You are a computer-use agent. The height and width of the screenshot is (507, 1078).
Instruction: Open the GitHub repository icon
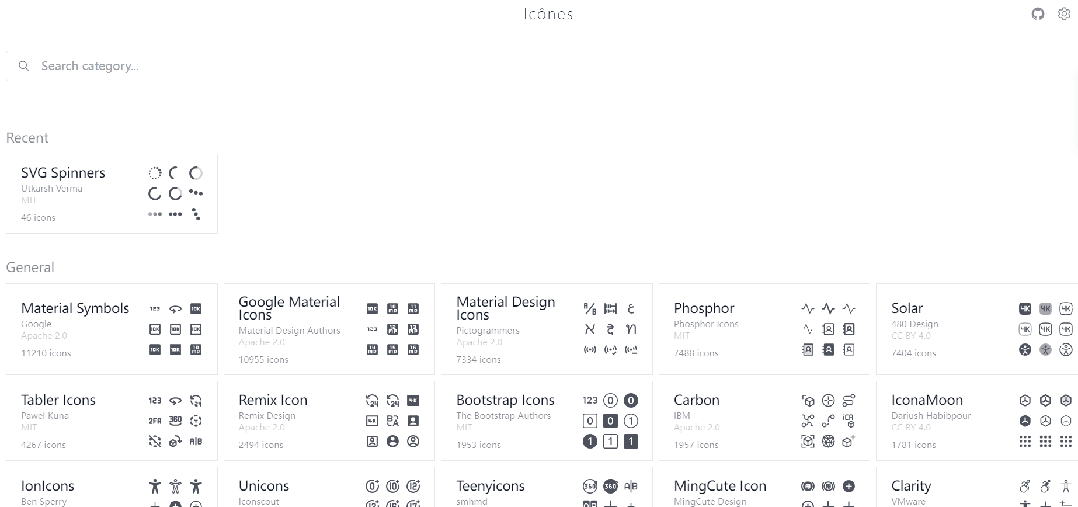[x=1038, y=14]
